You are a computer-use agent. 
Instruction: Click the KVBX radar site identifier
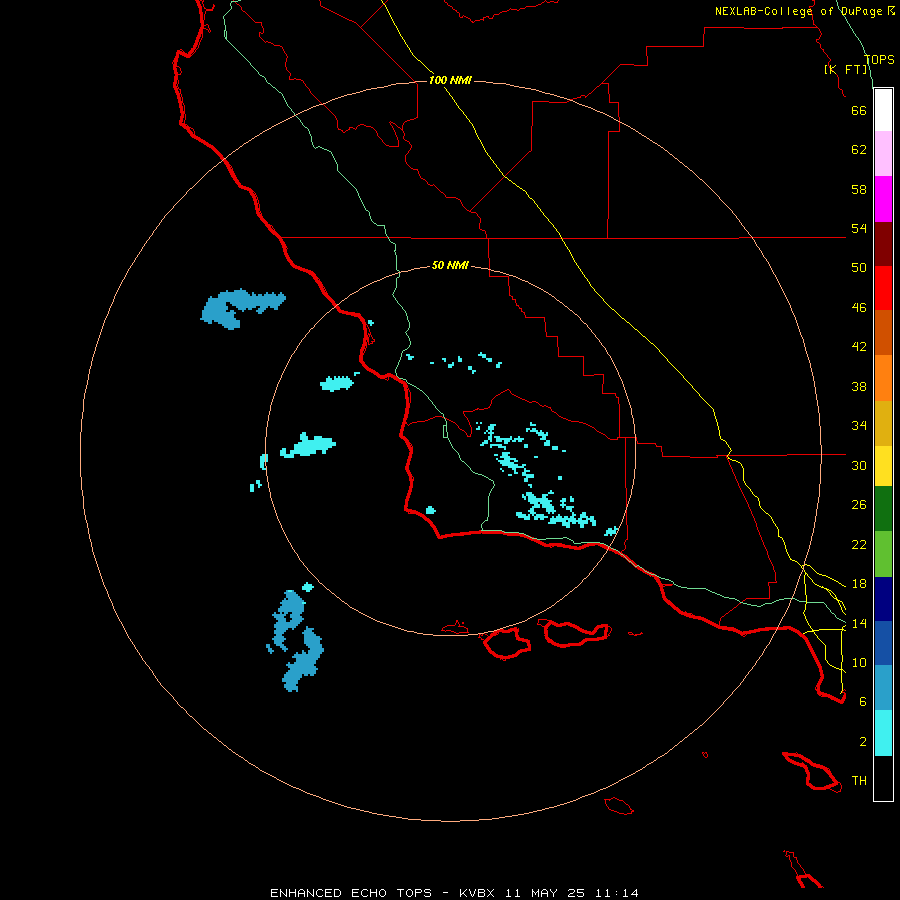point(476,893)
